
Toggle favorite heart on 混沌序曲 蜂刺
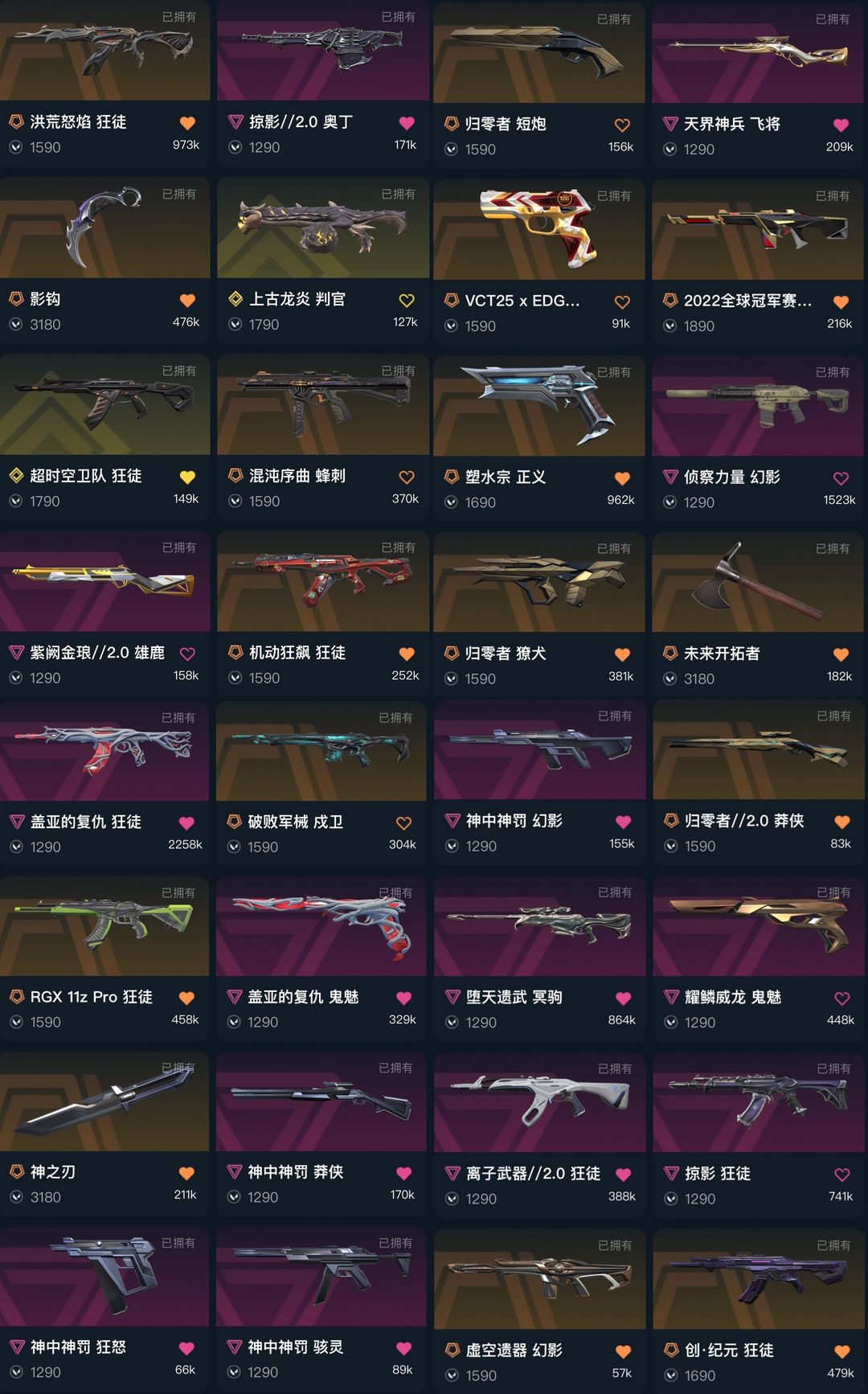pyautogui.click(x=407, y=477)
